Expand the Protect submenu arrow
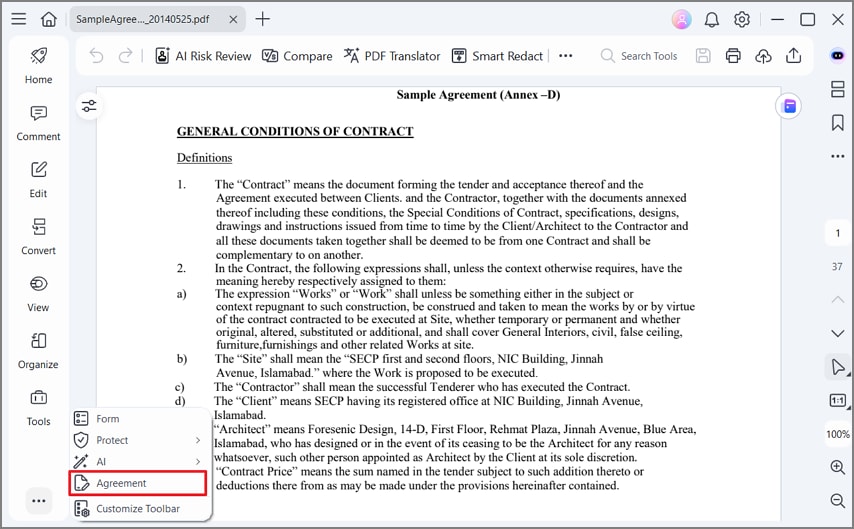This screenshot has width=854, height=529. tap(198, 440)
